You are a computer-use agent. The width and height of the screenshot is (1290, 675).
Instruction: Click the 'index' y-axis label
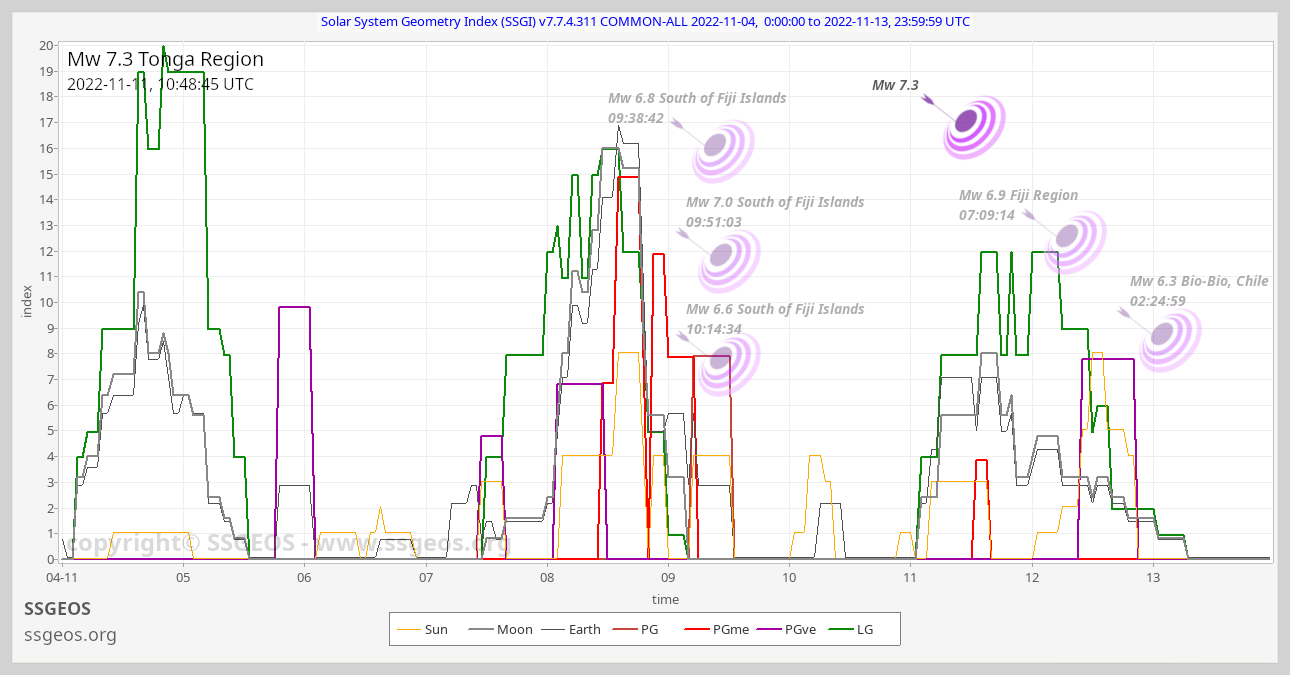pyautogui.click(x=27, y=300)
